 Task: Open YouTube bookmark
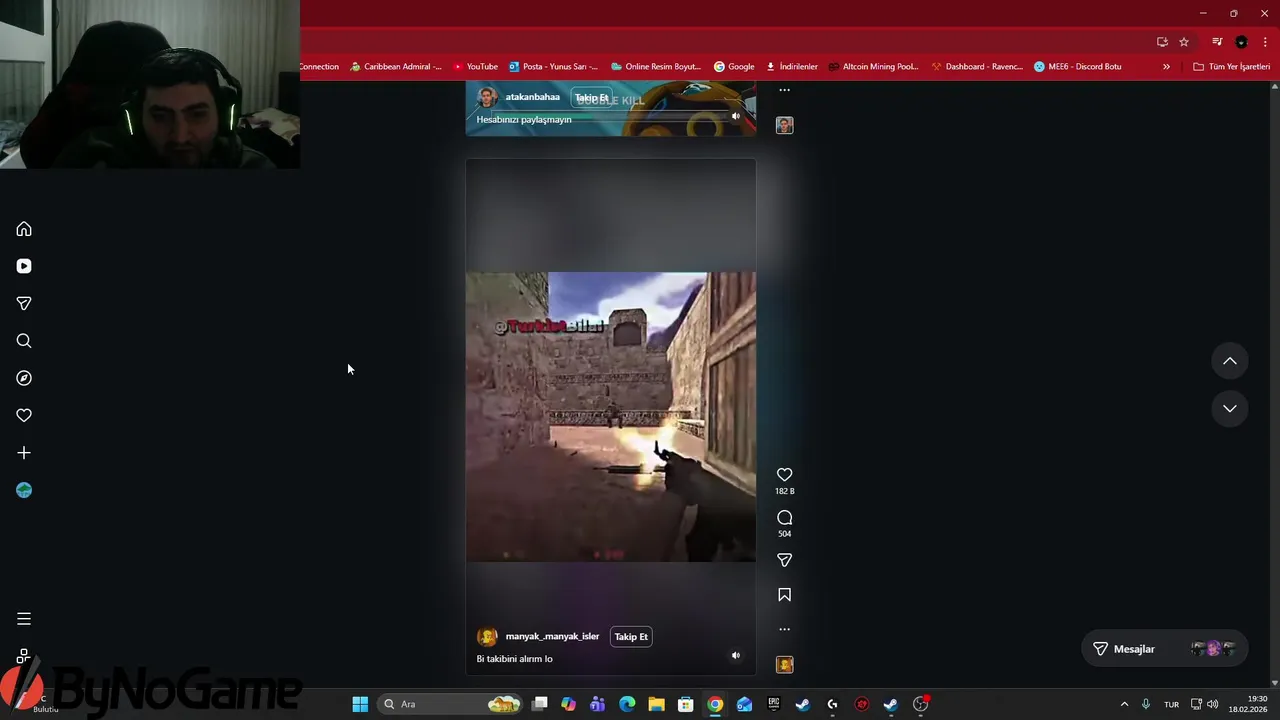[475, 67]
